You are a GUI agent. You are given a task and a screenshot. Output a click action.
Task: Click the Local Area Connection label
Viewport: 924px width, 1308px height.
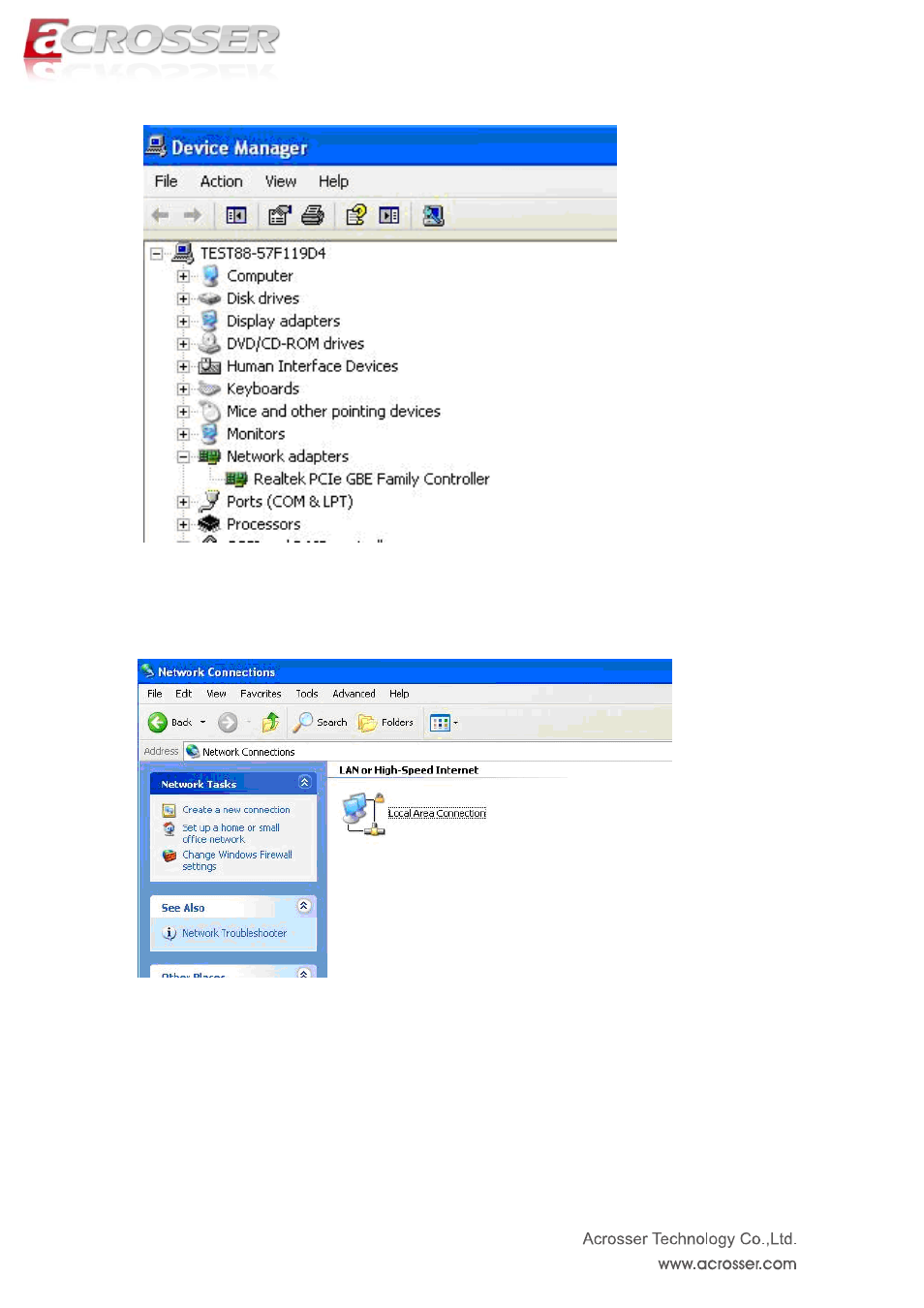click(x=437, y=813)
